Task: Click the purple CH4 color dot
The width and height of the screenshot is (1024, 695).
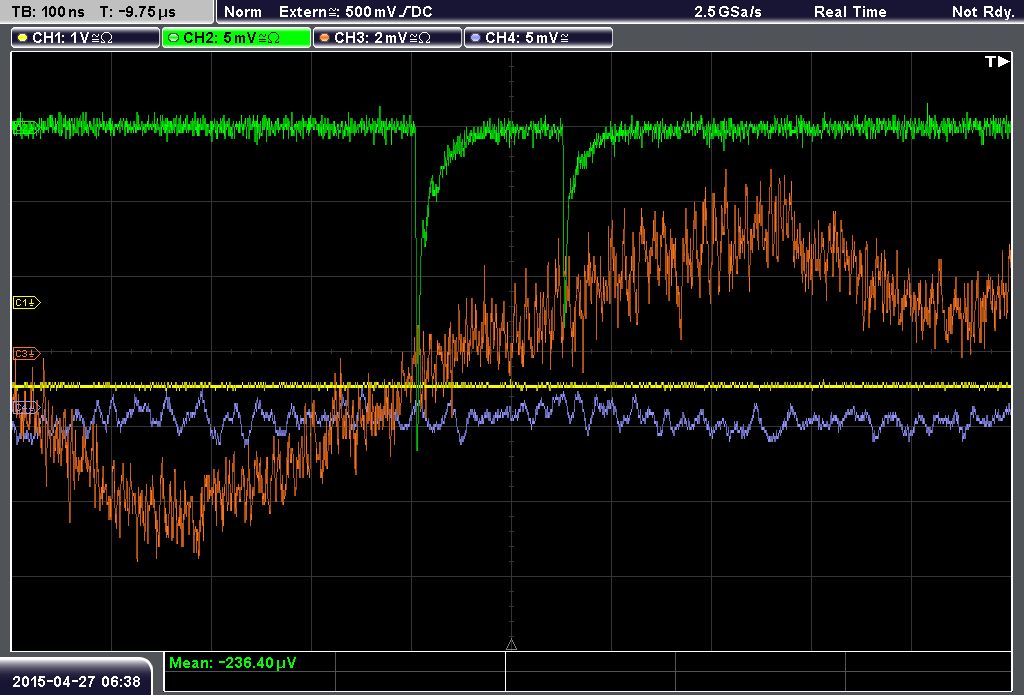Action: pos(475,38)
